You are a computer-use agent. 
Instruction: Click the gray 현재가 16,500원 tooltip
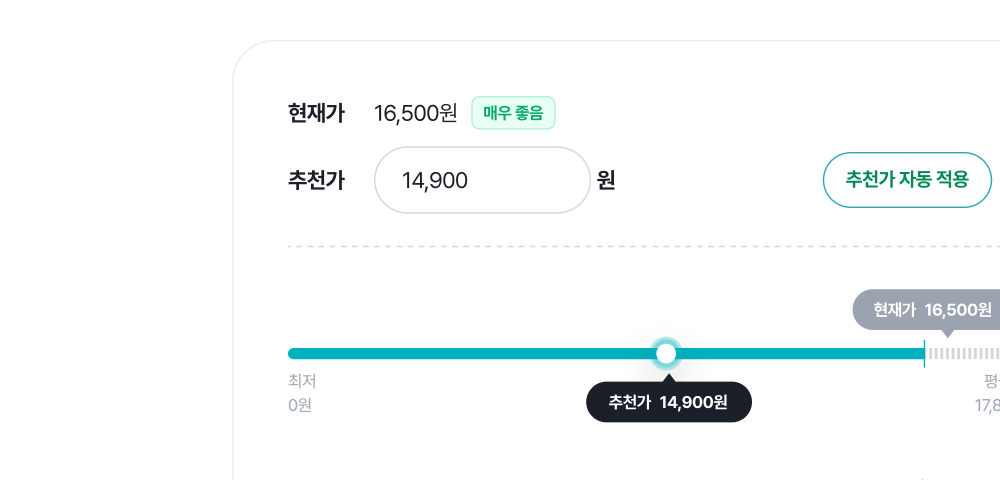[928, 309]
